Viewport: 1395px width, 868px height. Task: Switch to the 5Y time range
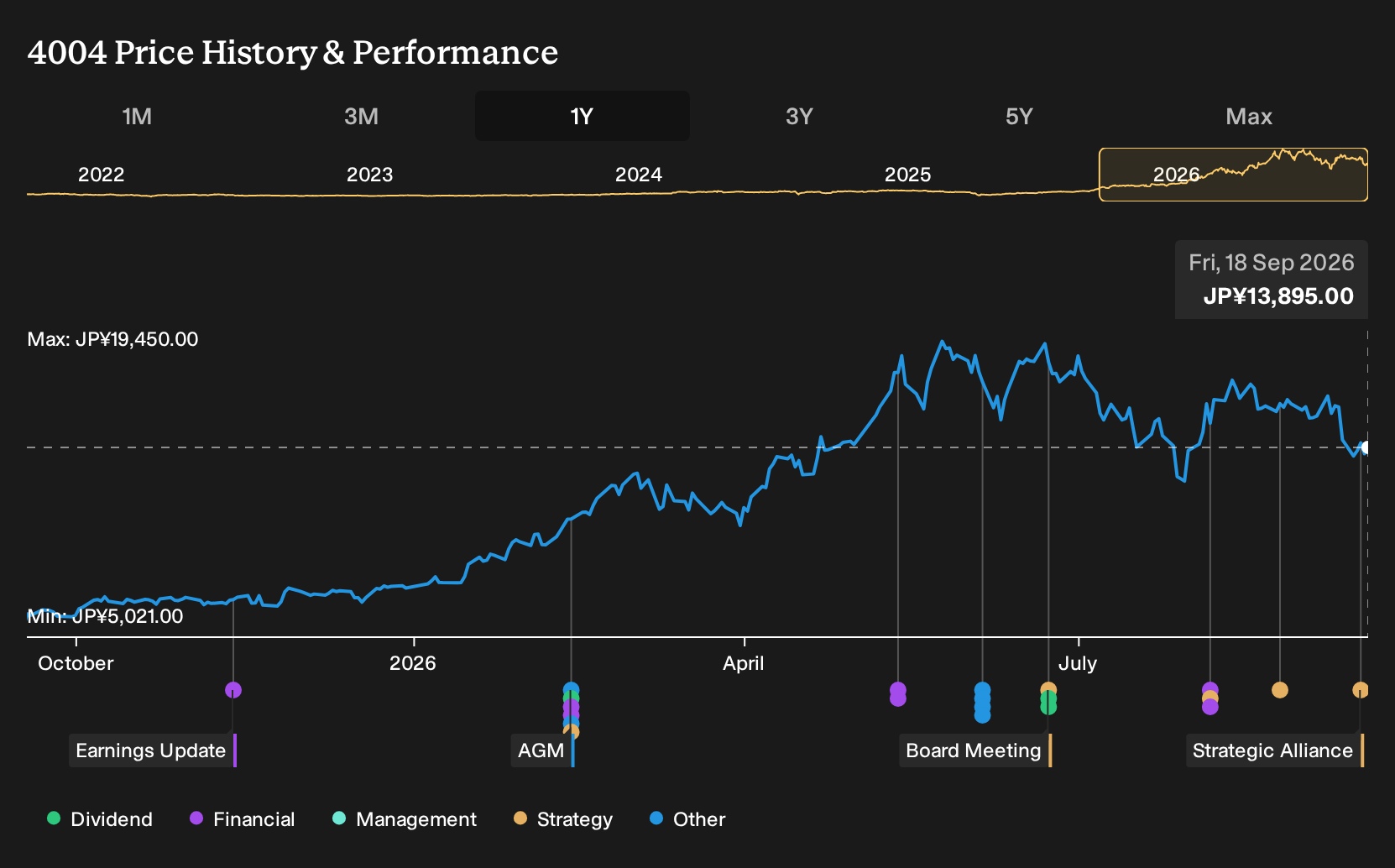[1019, 116]
